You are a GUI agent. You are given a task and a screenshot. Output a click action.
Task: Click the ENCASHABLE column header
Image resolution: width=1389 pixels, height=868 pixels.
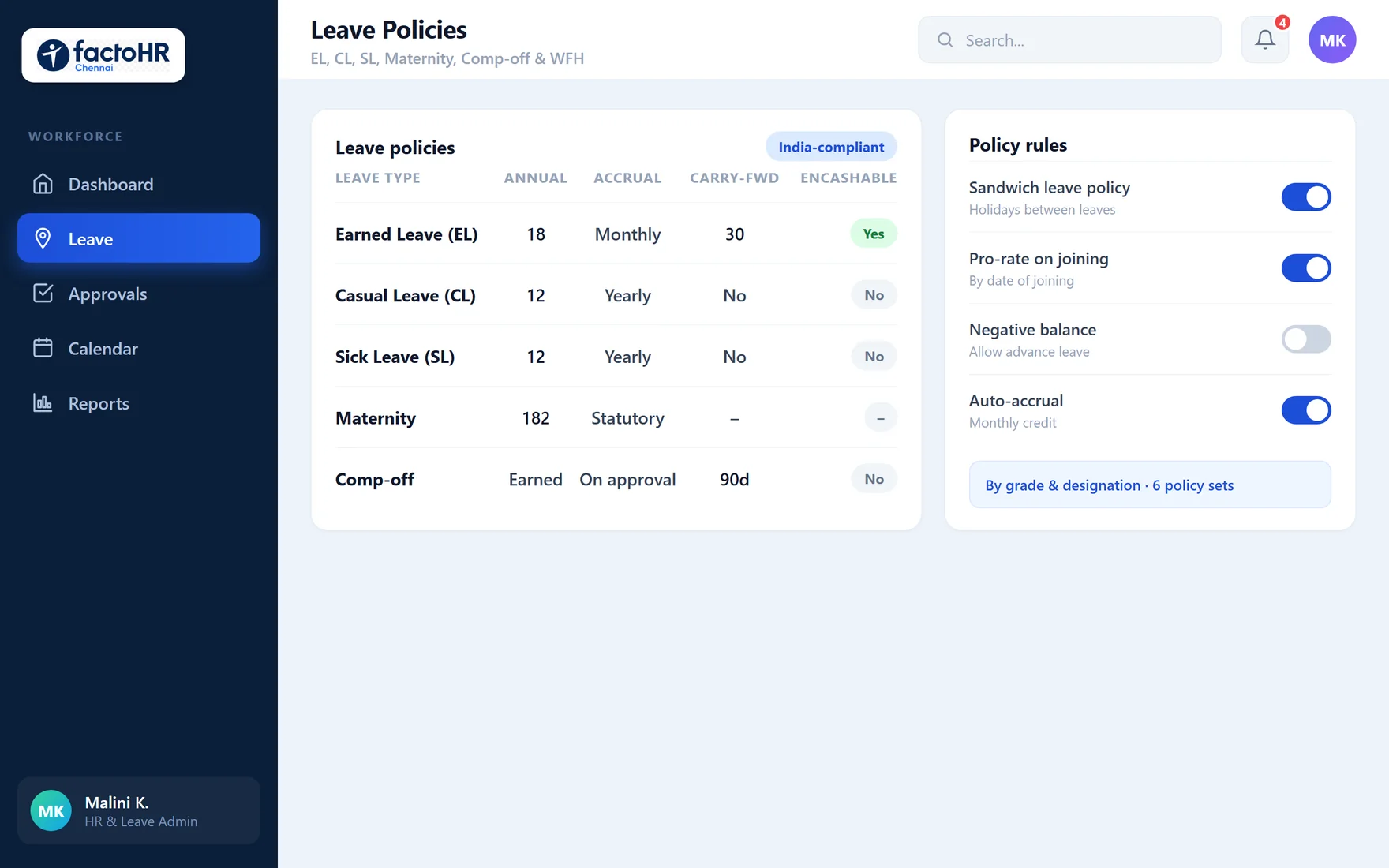tap(848, 178)
